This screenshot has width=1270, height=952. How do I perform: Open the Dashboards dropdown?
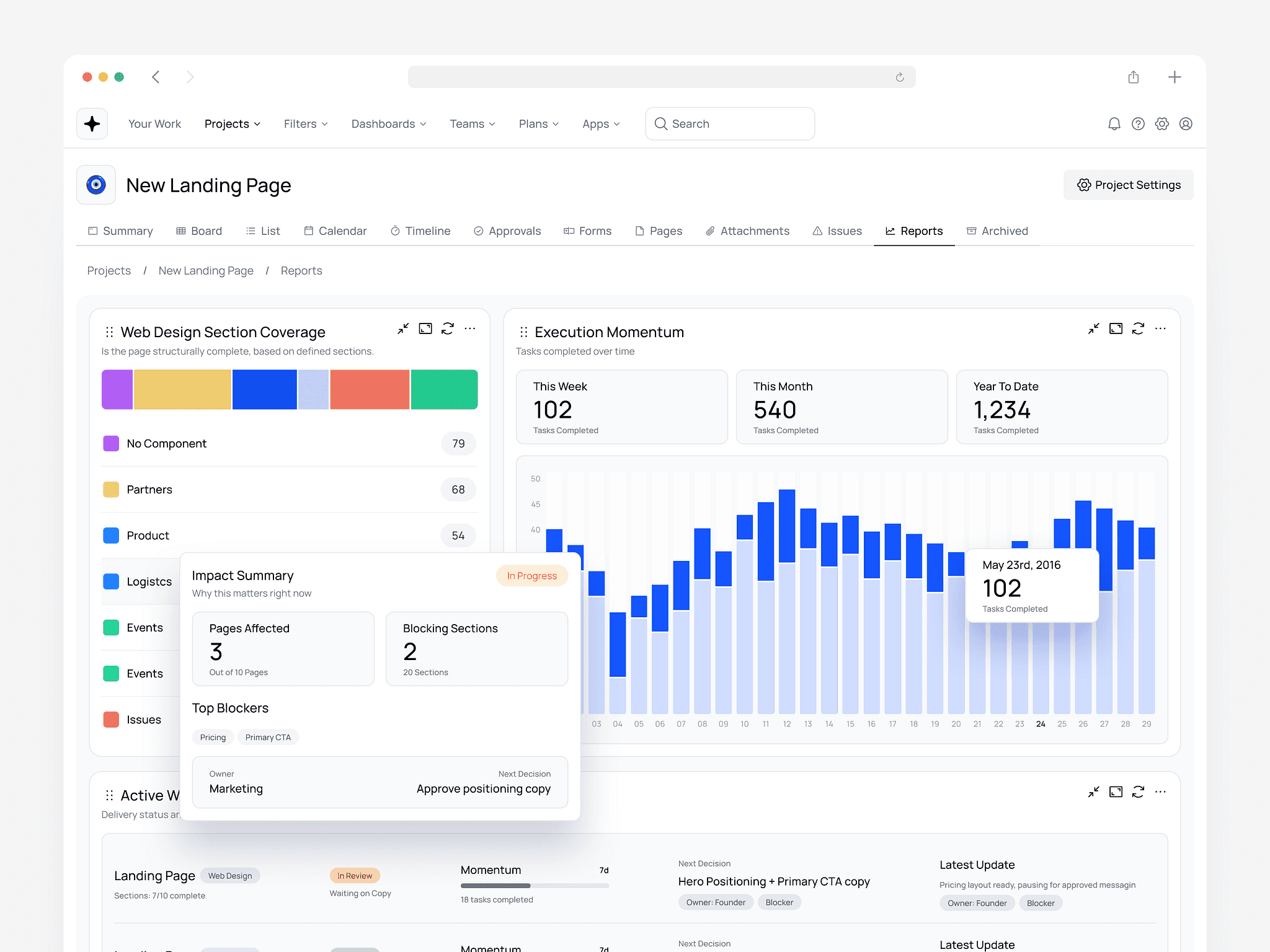click(x=389, y=124)
